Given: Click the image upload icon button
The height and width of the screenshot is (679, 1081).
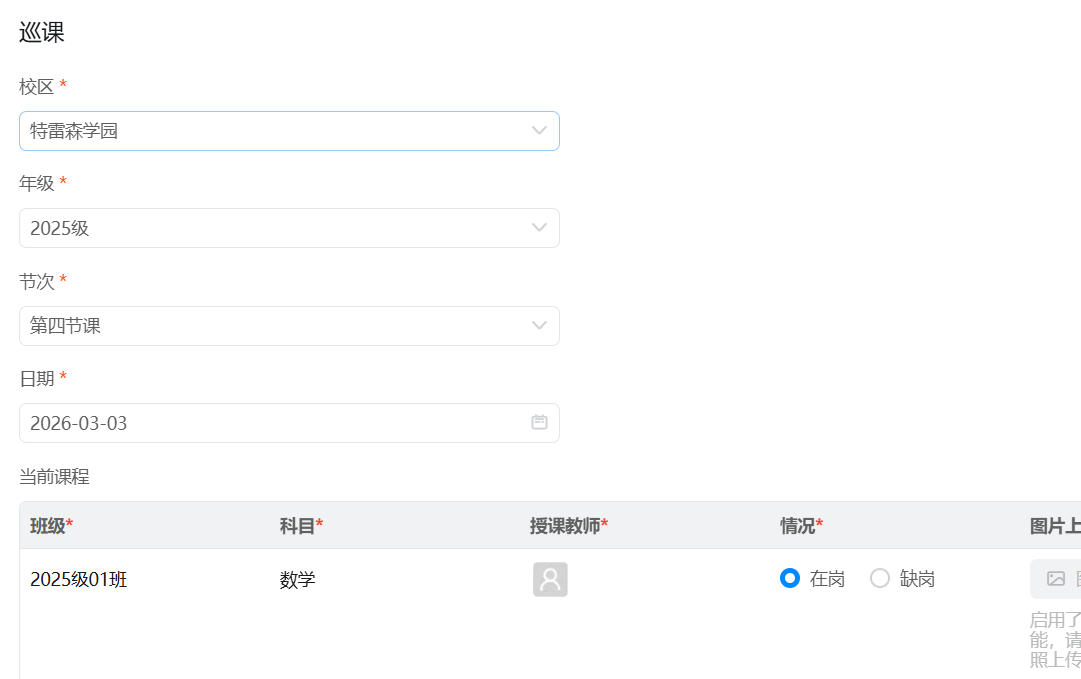Looking at the screenshot, I should pos(1056,578).
